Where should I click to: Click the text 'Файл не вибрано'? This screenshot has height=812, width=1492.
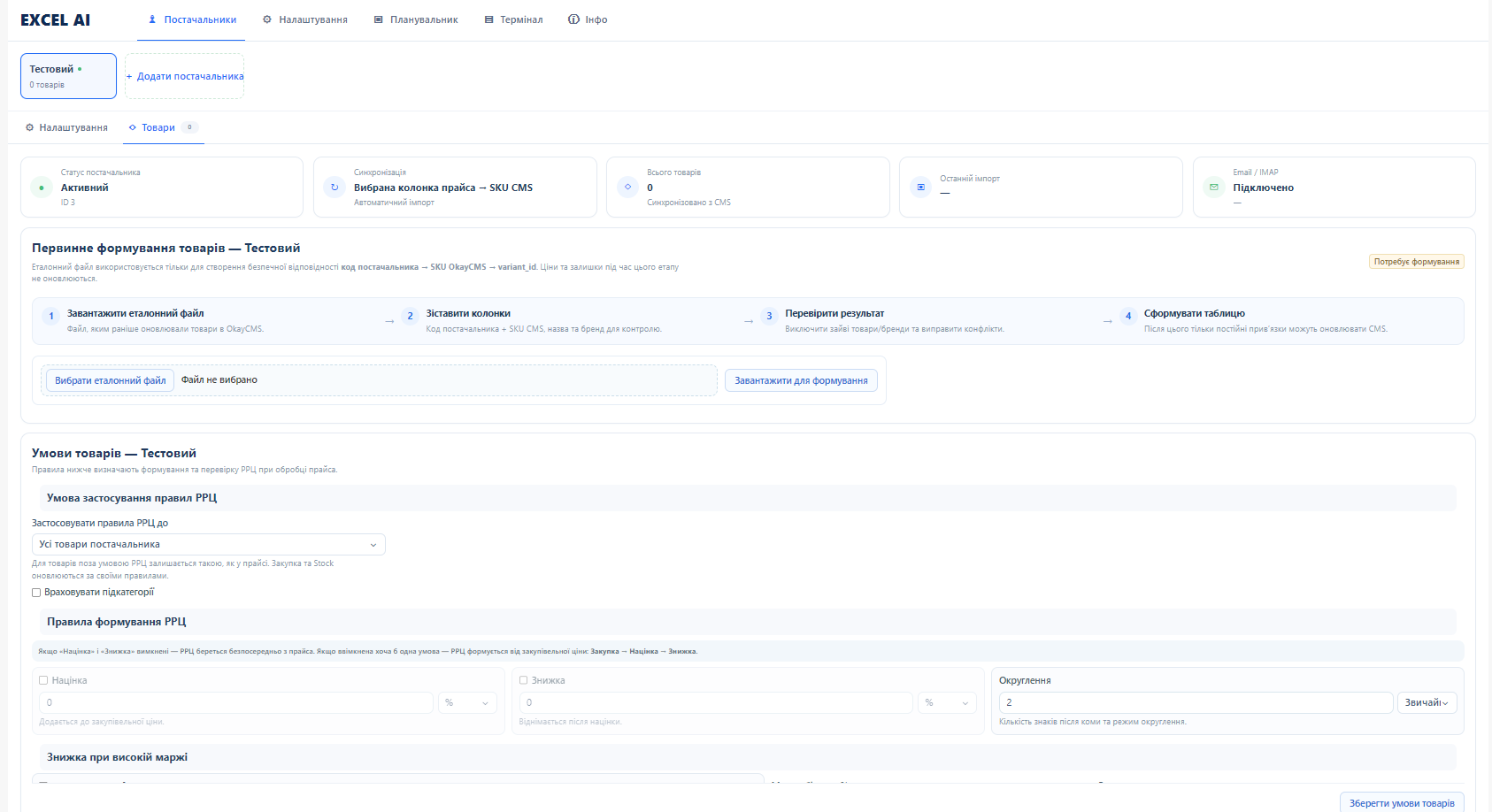pos(219,380)
